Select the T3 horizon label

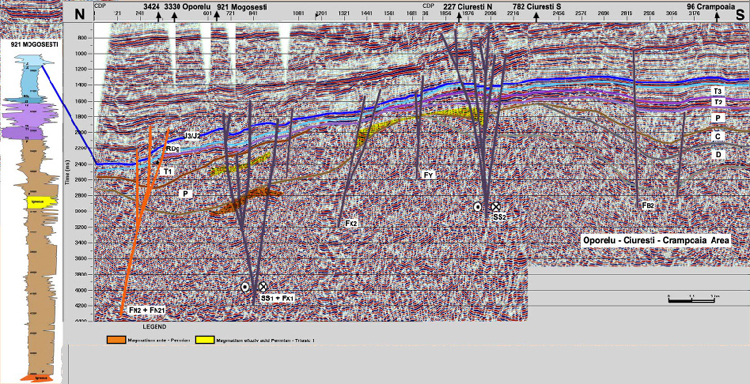pyautogui.click(x=718, y=91)
